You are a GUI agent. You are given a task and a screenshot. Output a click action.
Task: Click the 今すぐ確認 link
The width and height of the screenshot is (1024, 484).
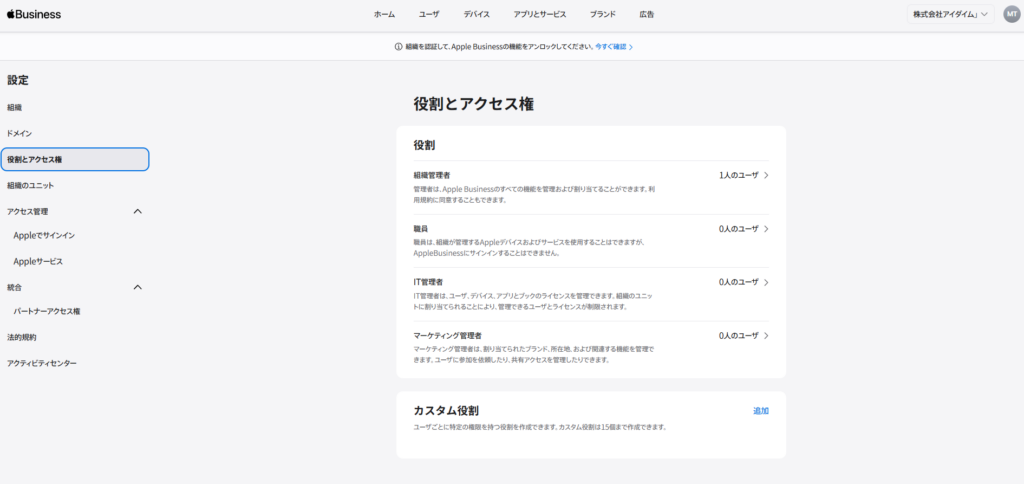pyautogui.click(x=613, y=47)
